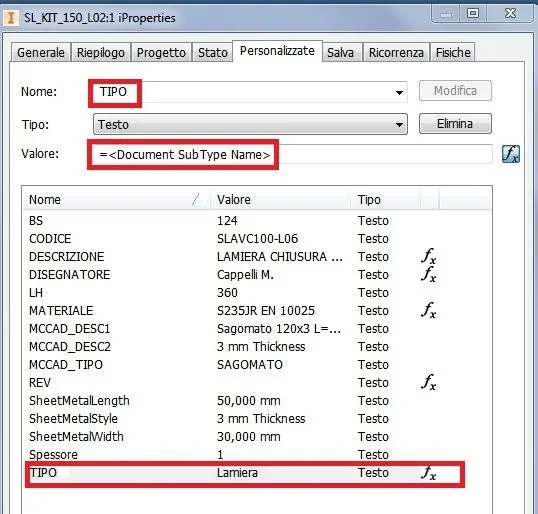Open the Fisiche tab
Viewport: 538px width, 514px height.
(x=453, y=52)
